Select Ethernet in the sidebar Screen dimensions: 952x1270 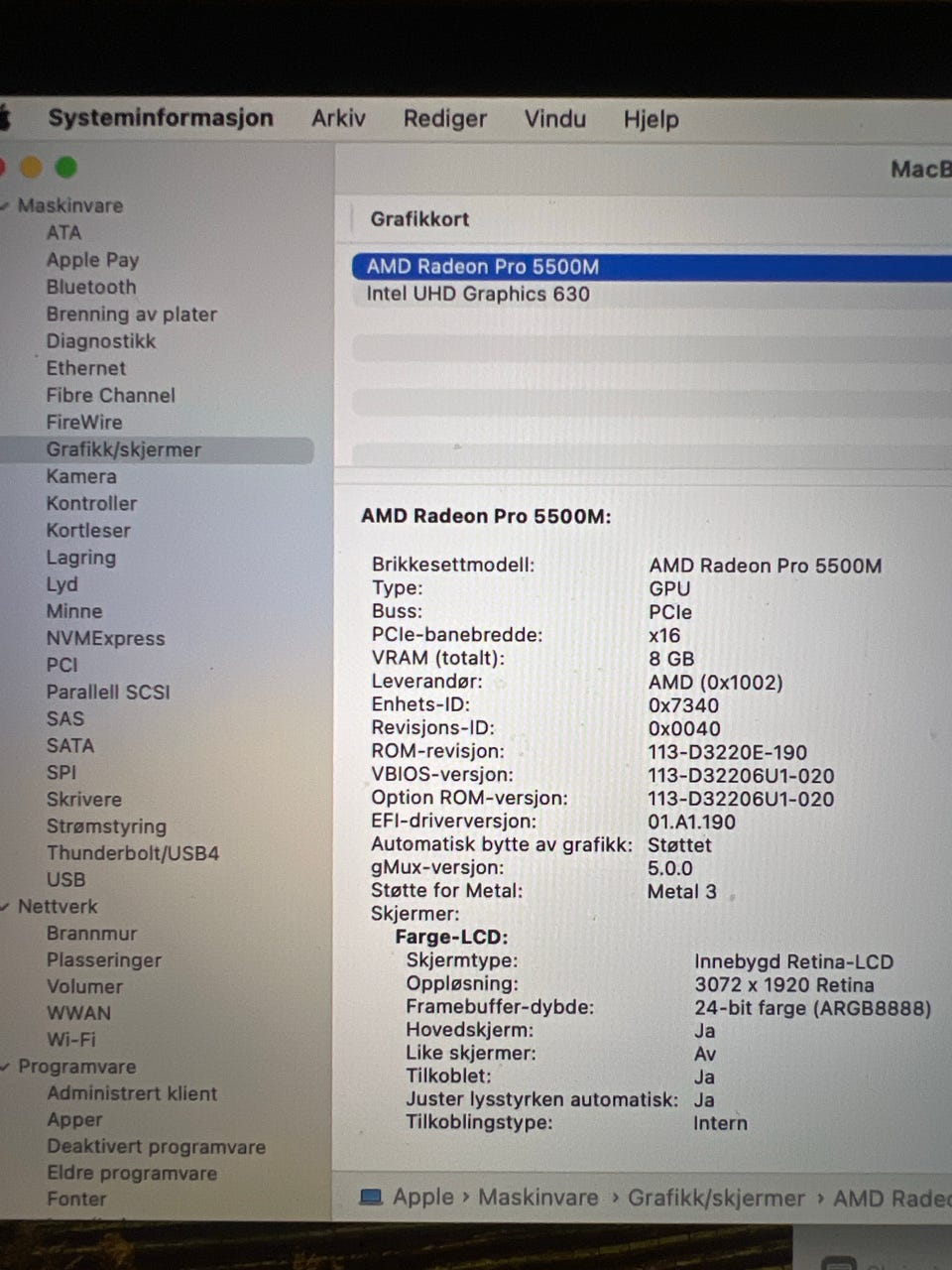tap(85, 367)
